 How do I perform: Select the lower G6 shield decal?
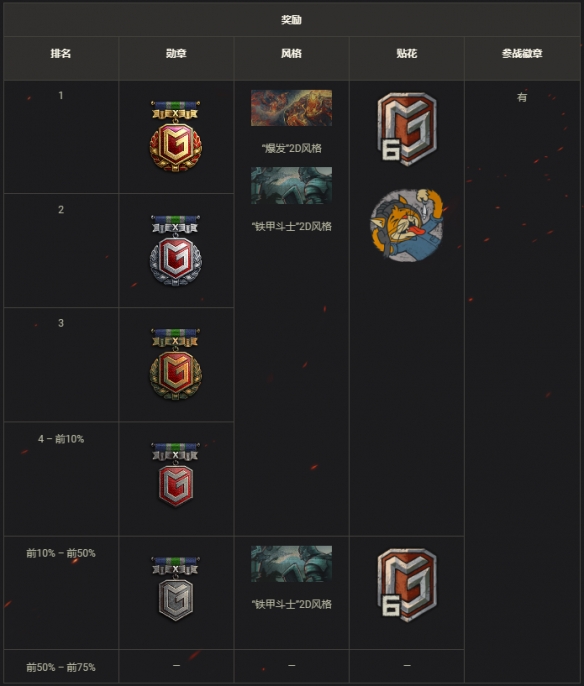click(407, 585)
